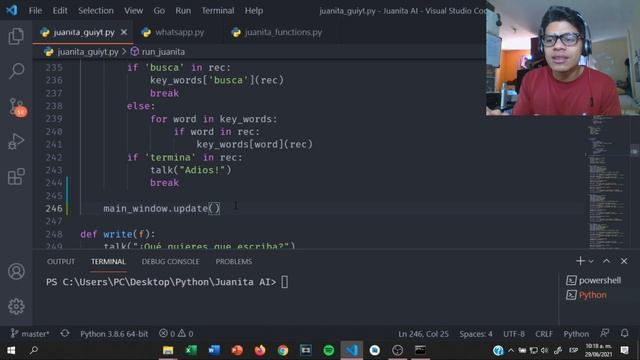640x360 pixels.
Task: Open the notifications bell icon
Action: click(x=624, y=333)
